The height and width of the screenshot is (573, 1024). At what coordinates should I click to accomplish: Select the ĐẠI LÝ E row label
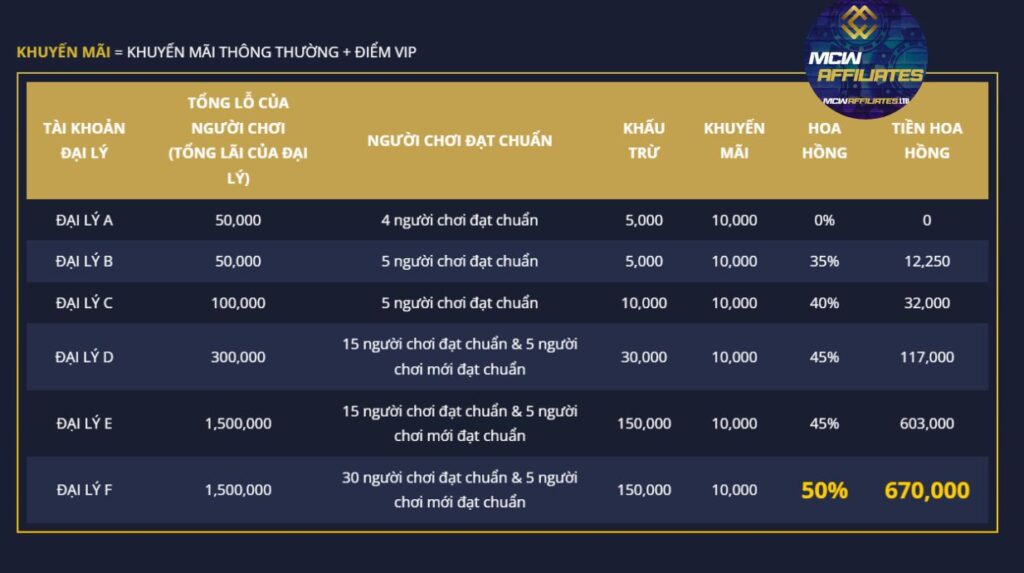[84, 423]
